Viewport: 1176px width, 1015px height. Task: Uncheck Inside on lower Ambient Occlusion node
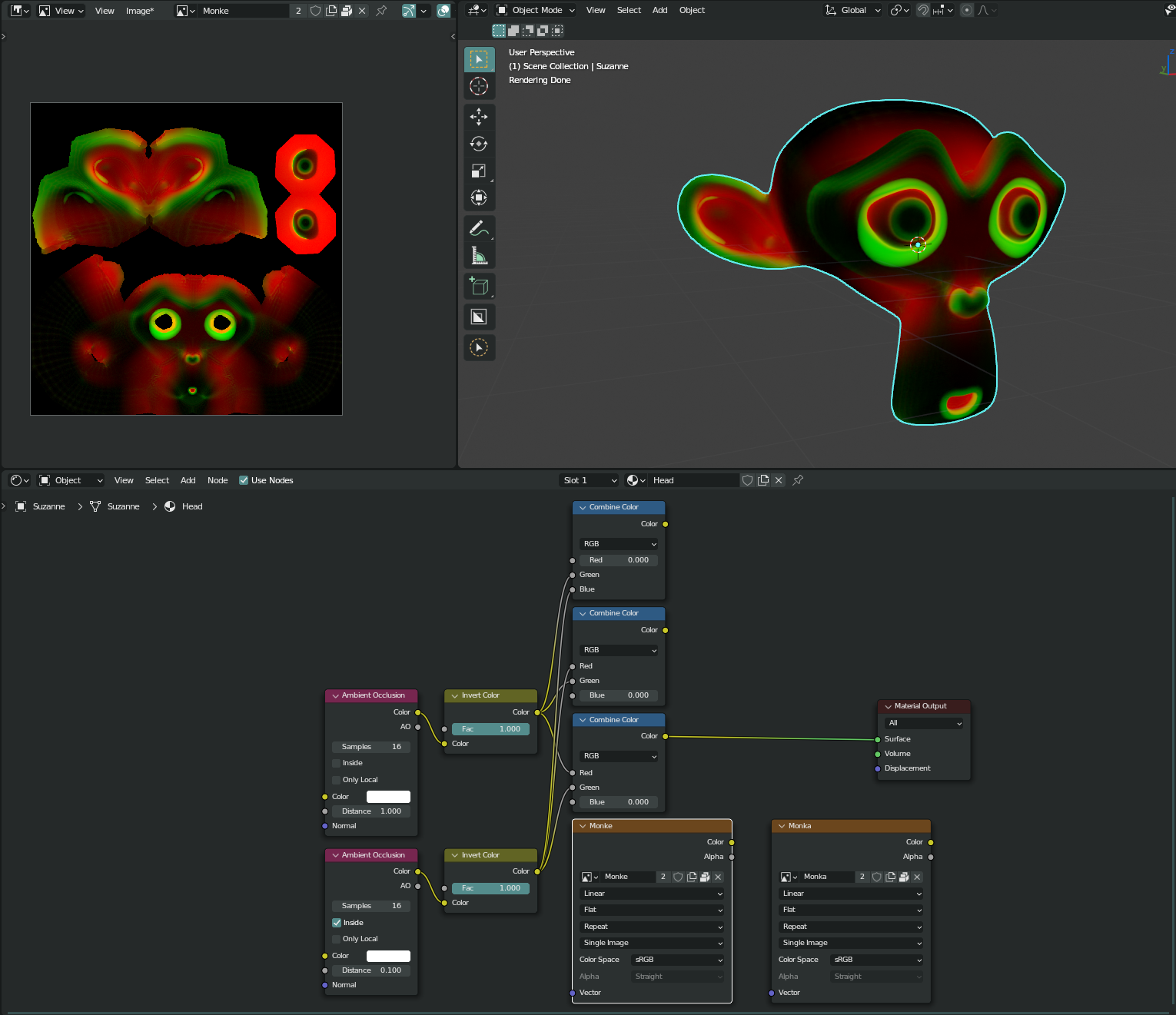[x=337, y=923]
